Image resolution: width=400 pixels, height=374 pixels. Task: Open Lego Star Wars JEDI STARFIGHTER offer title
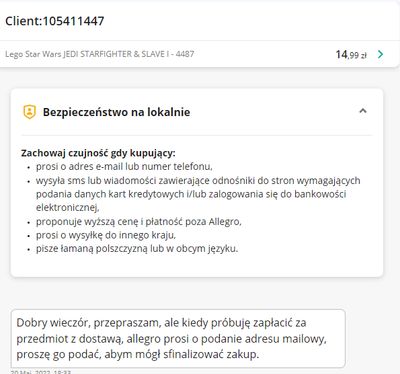click(99, 54)
